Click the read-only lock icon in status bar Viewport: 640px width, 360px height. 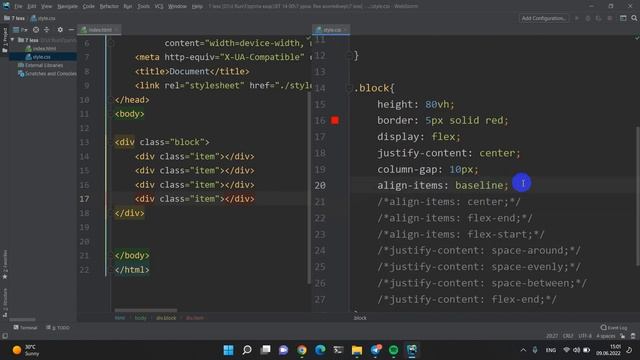tap(622, 336)
